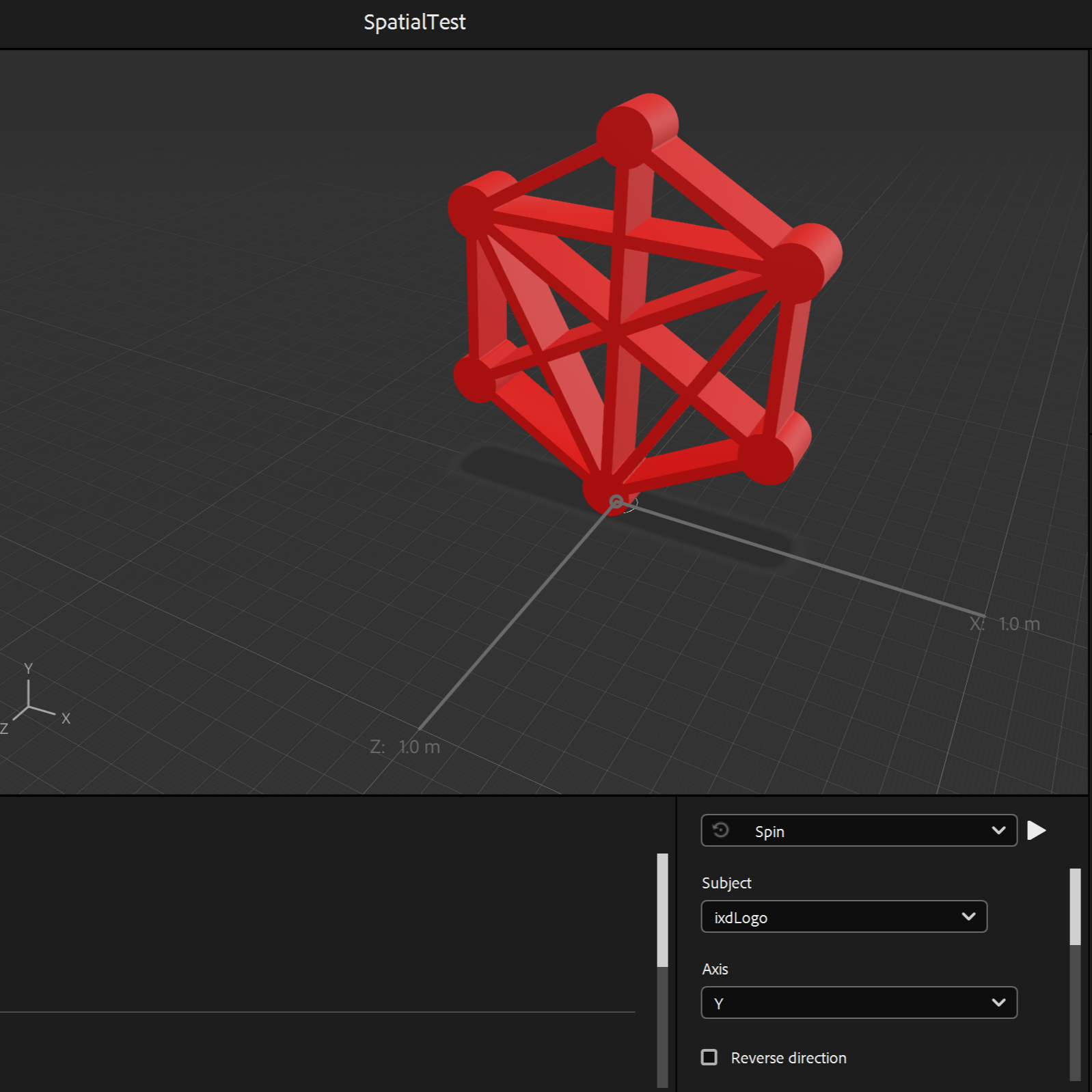
Task: Click the X: 1.0 m axis label
Action: (1005, 624)
